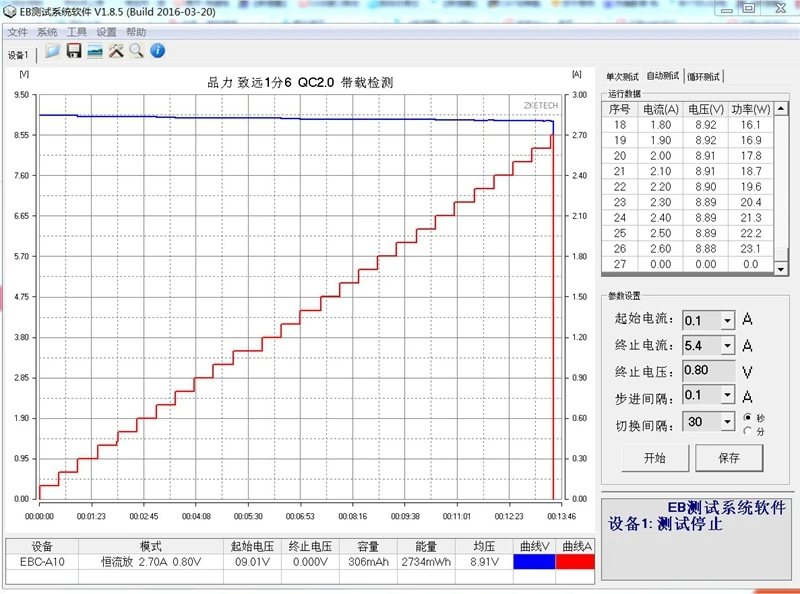
Task: Click the 306mAh capacity cell
Action: (368, 562)
